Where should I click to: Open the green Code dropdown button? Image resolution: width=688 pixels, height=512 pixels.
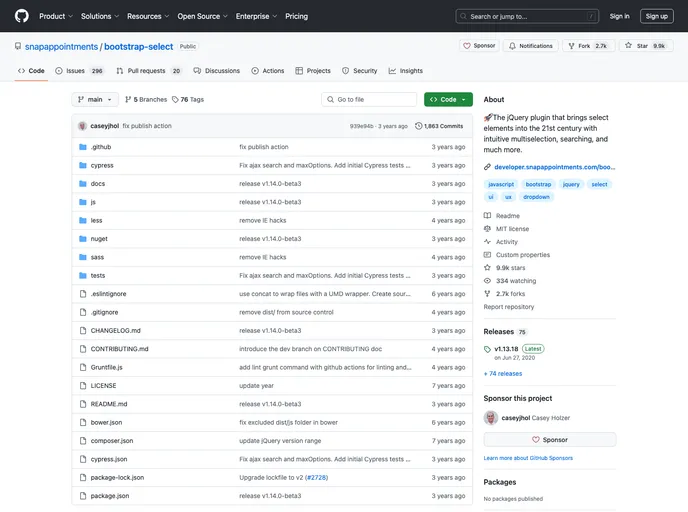448,100
